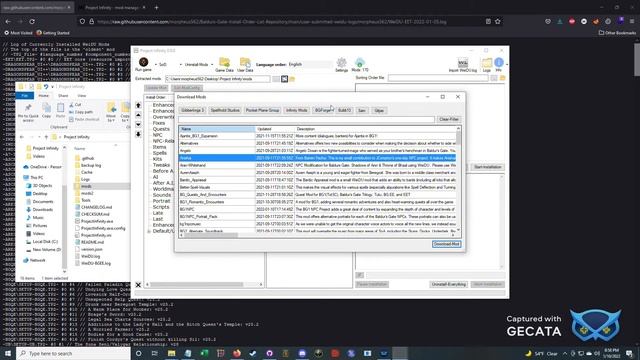Click the taskbar search box

pos(73,353)
